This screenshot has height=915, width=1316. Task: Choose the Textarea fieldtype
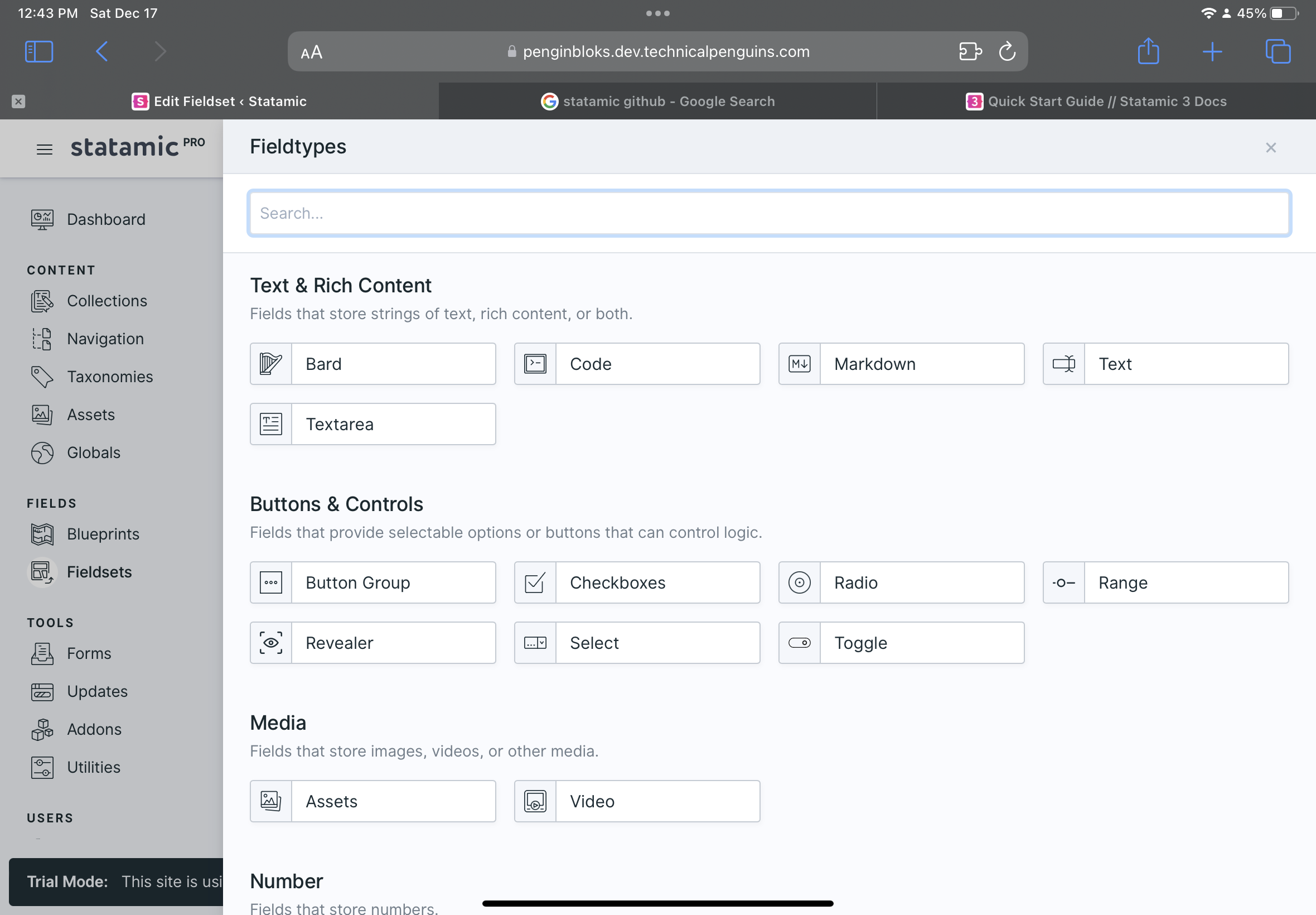pos(373,424)
